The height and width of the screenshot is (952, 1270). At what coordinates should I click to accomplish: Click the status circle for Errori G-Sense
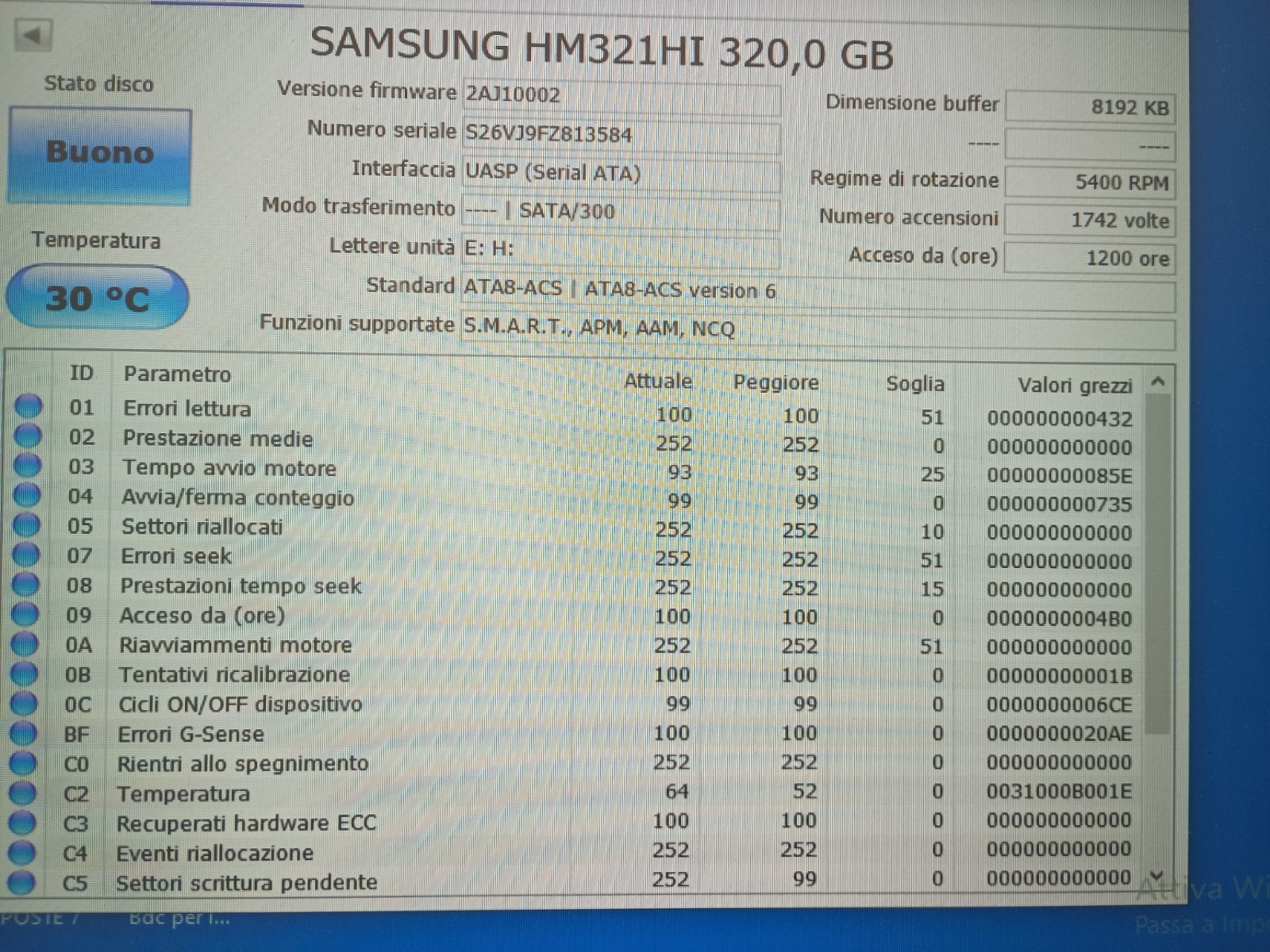[24, 733]
